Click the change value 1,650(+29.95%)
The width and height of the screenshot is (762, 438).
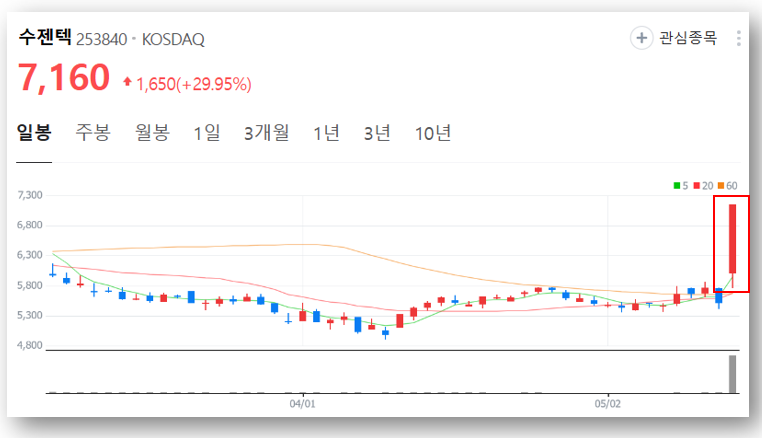tap(193, 84)
